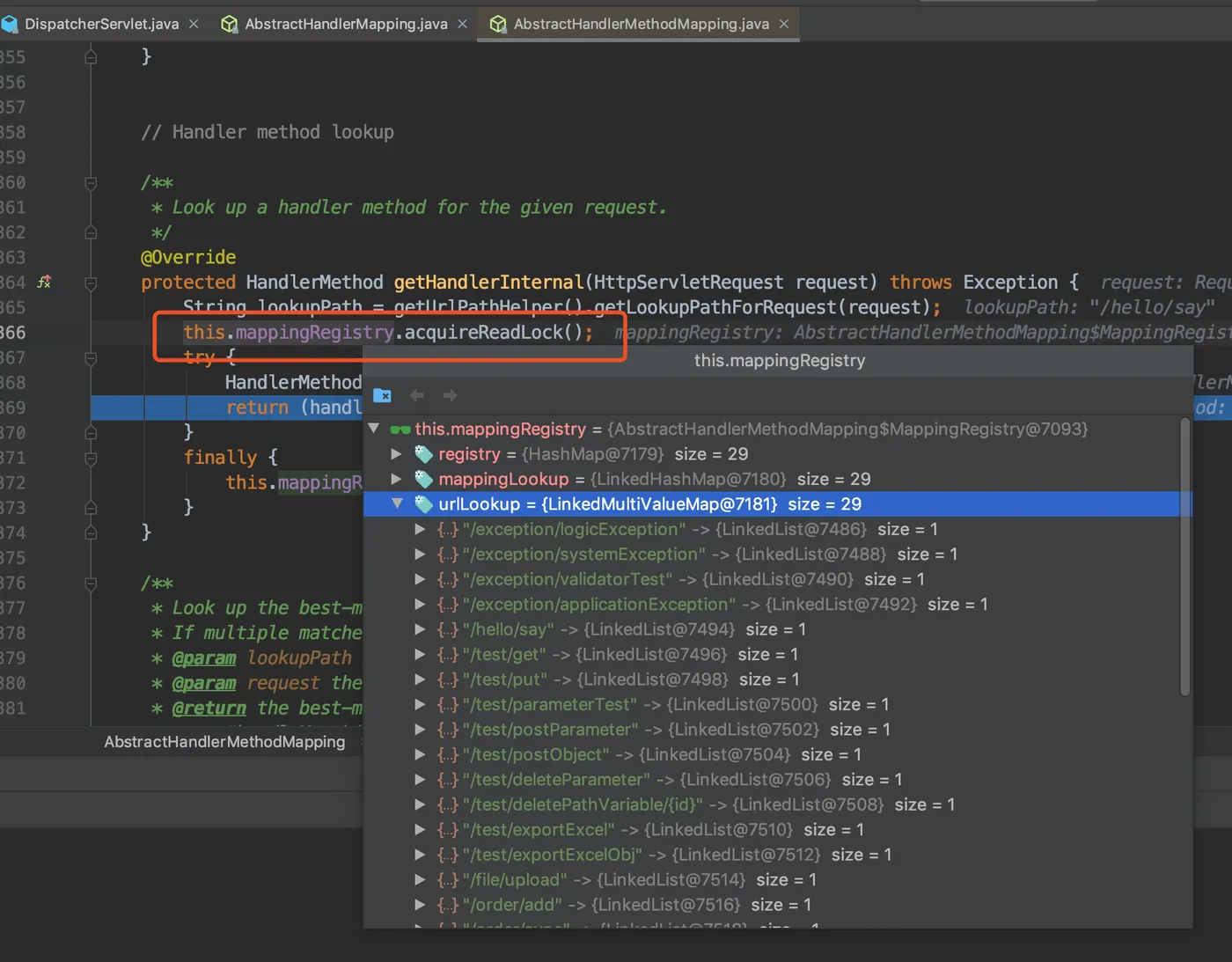Viewport: 1232px width, 962px height.
Task: Close the AbstractHandlerMethodMapping.java tab
Action: pyautogui.click(x=784, y=24)
